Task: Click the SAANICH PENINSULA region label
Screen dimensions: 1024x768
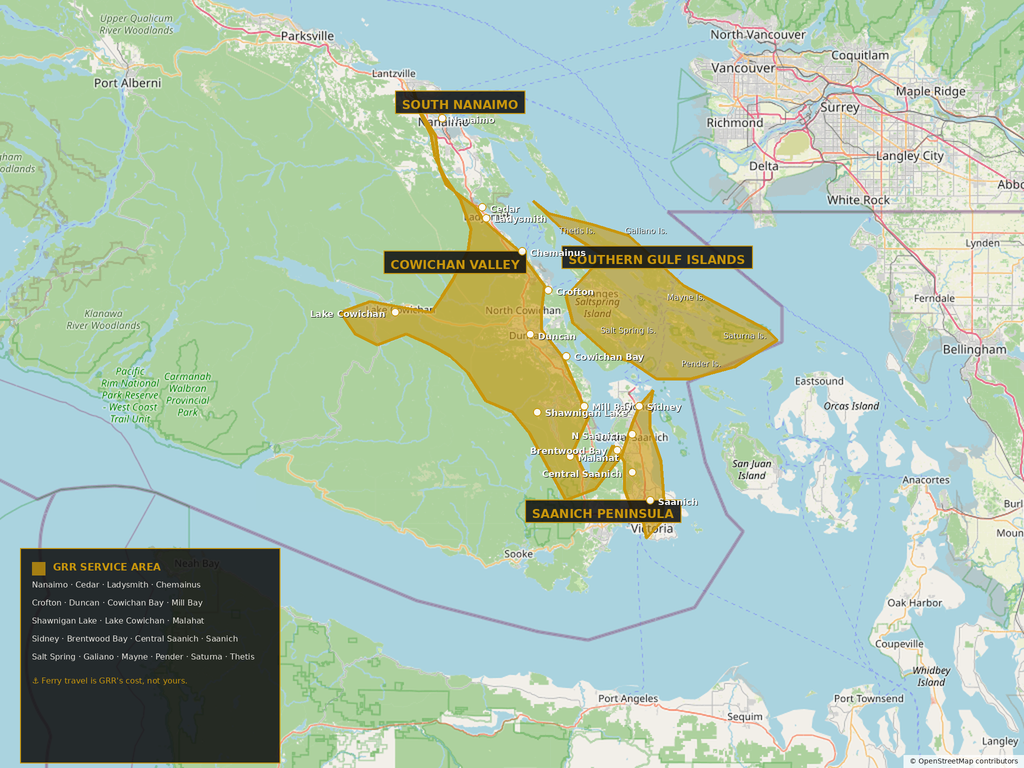Action: coord(602,512)
